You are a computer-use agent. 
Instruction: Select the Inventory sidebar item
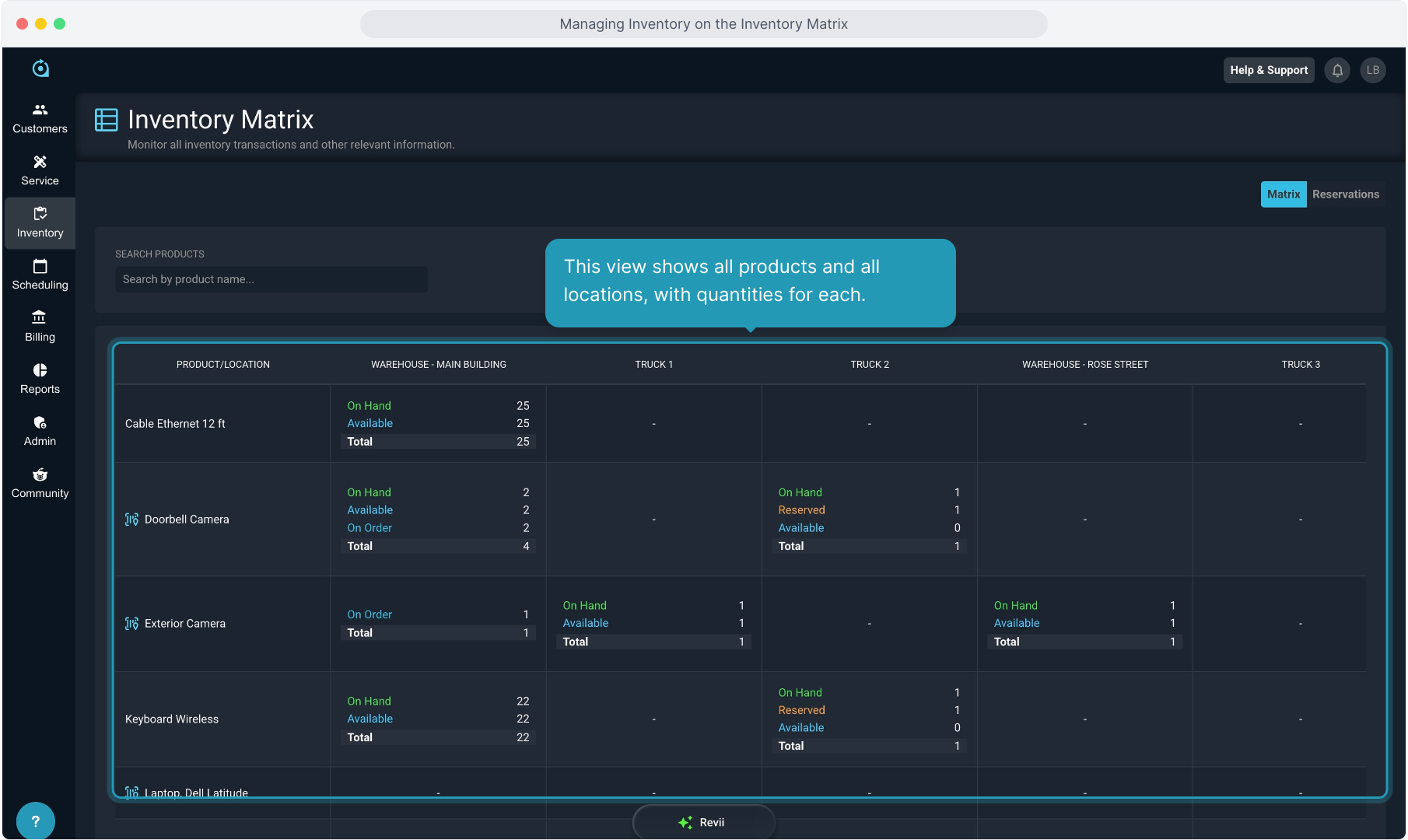40,222
